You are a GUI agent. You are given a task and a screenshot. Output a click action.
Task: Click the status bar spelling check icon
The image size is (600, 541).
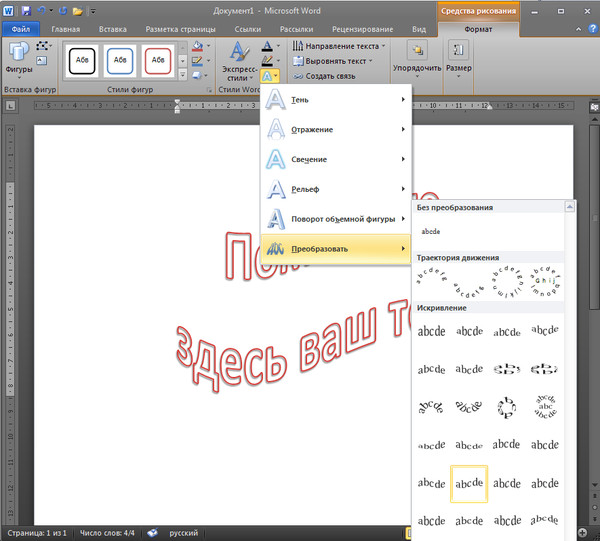[x=152, y=533]
